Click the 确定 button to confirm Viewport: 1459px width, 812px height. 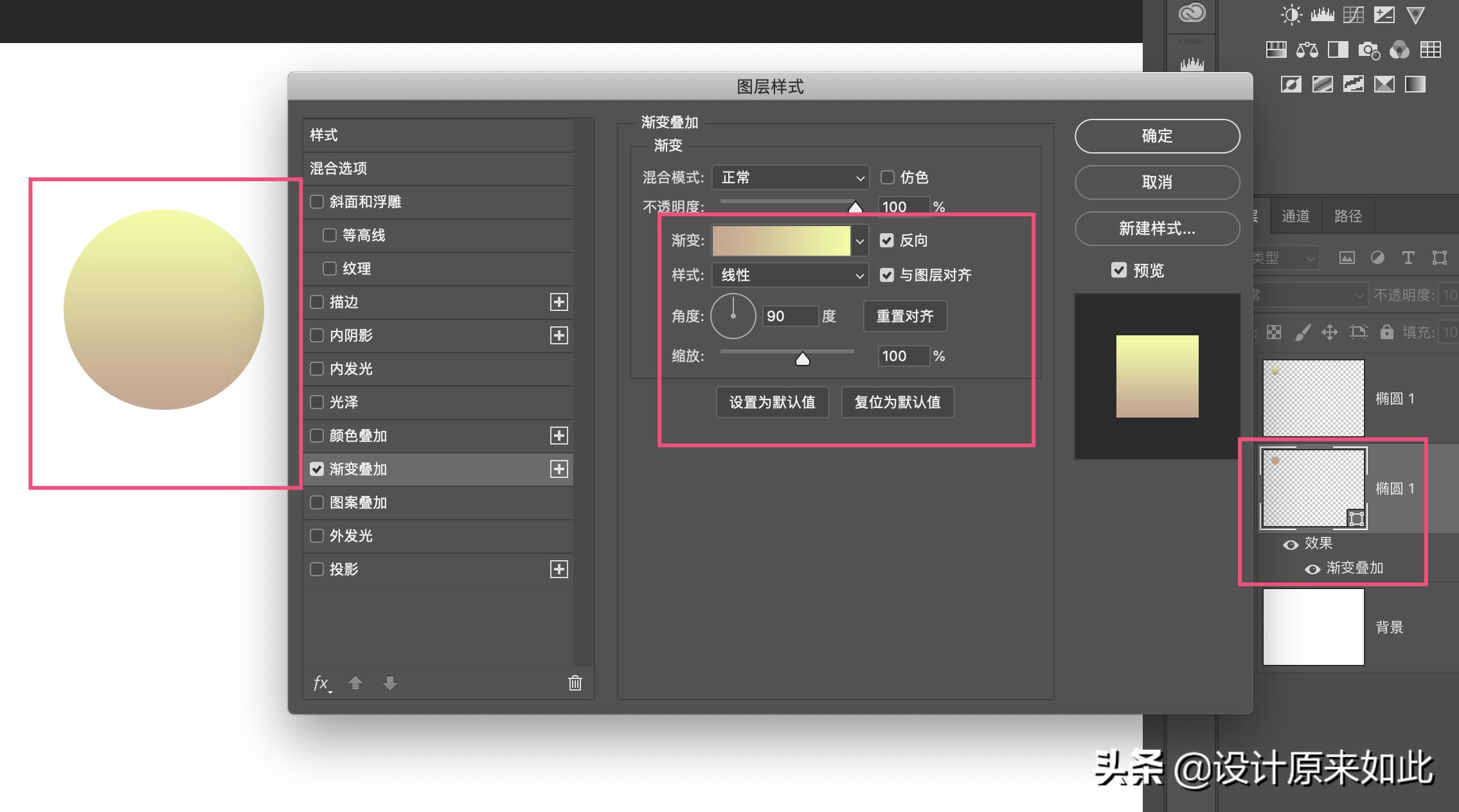tap(1158, 136)
